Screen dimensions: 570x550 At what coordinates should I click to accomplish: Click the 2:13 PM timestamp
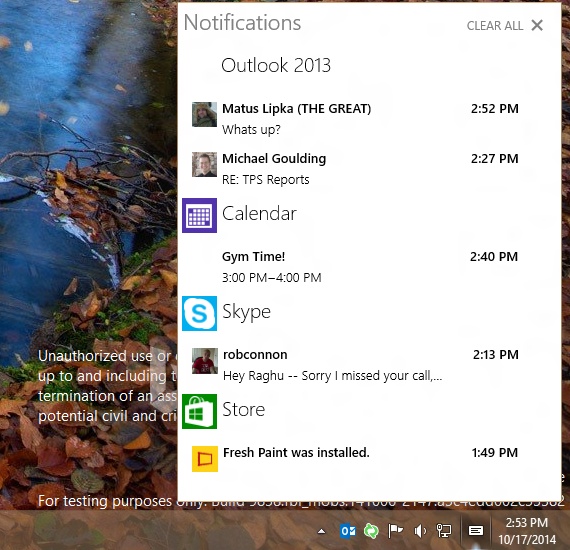tap(495, 354)
